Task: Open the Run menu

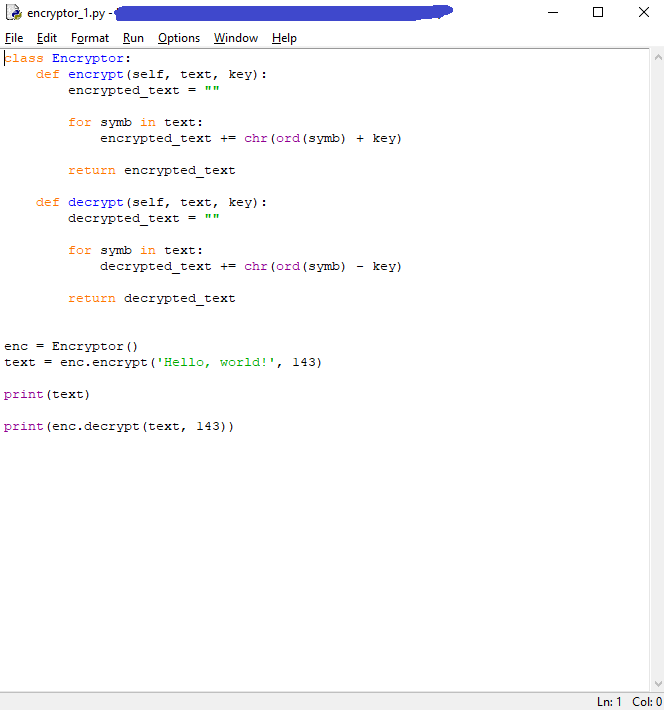Action: coord(133,38)
